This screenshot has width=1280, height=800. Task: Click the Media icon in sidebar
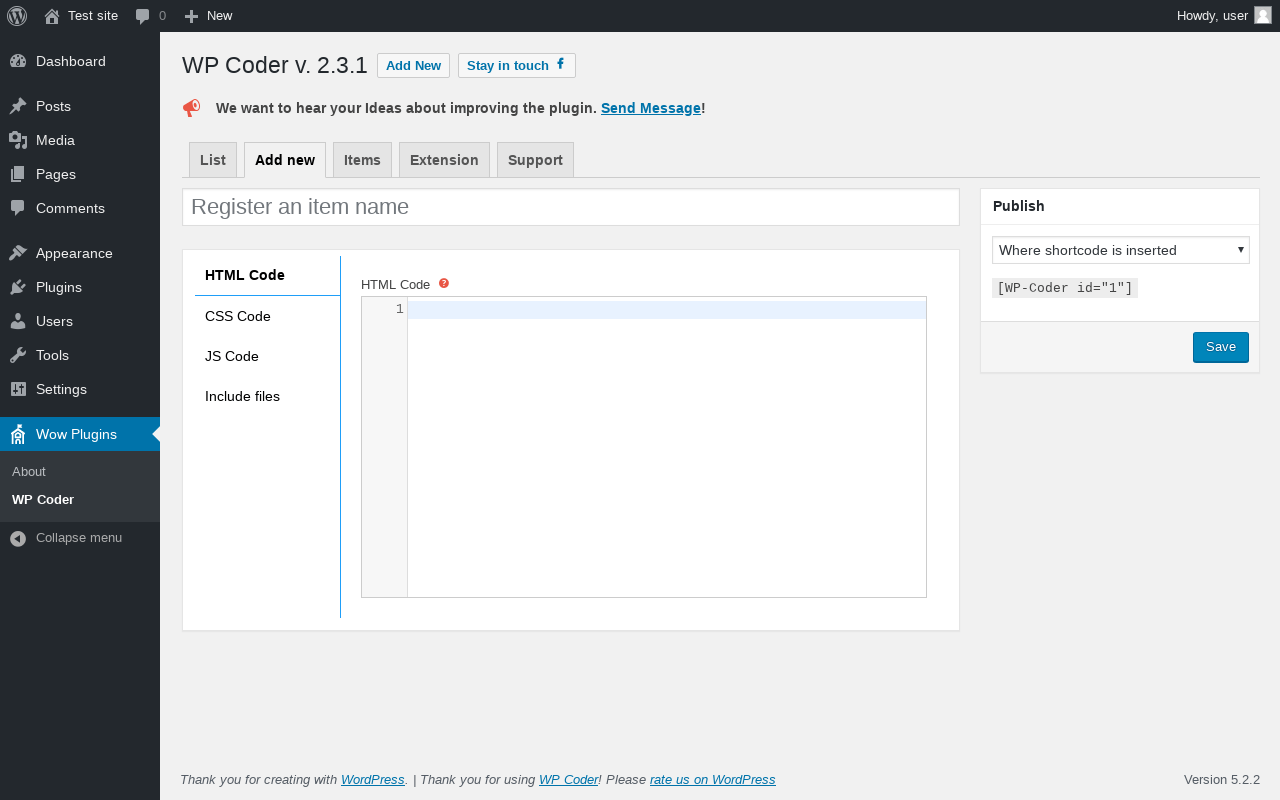18,140
